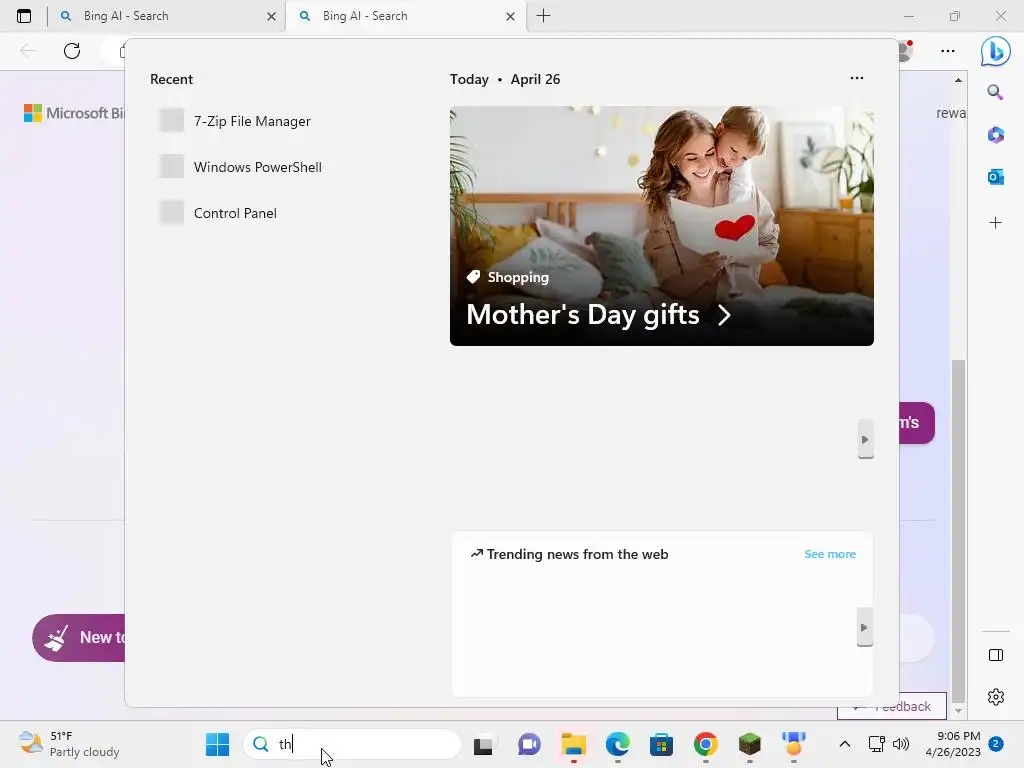Show hidden system tray icons
This screenshot has height=768, width=1024.
click(x=844, y=744)
